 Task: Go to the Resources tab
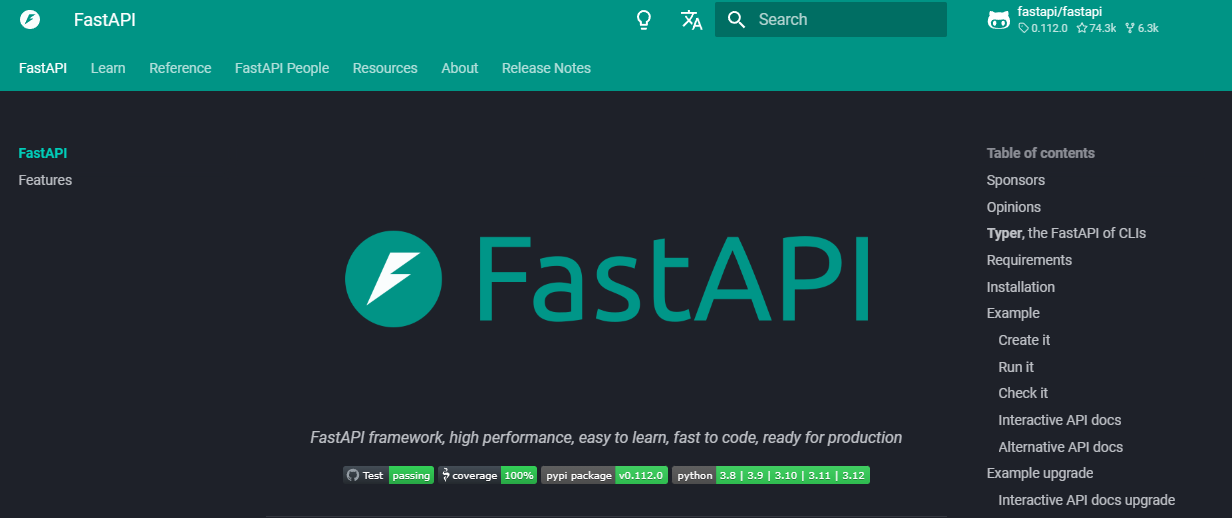[385, 68]
